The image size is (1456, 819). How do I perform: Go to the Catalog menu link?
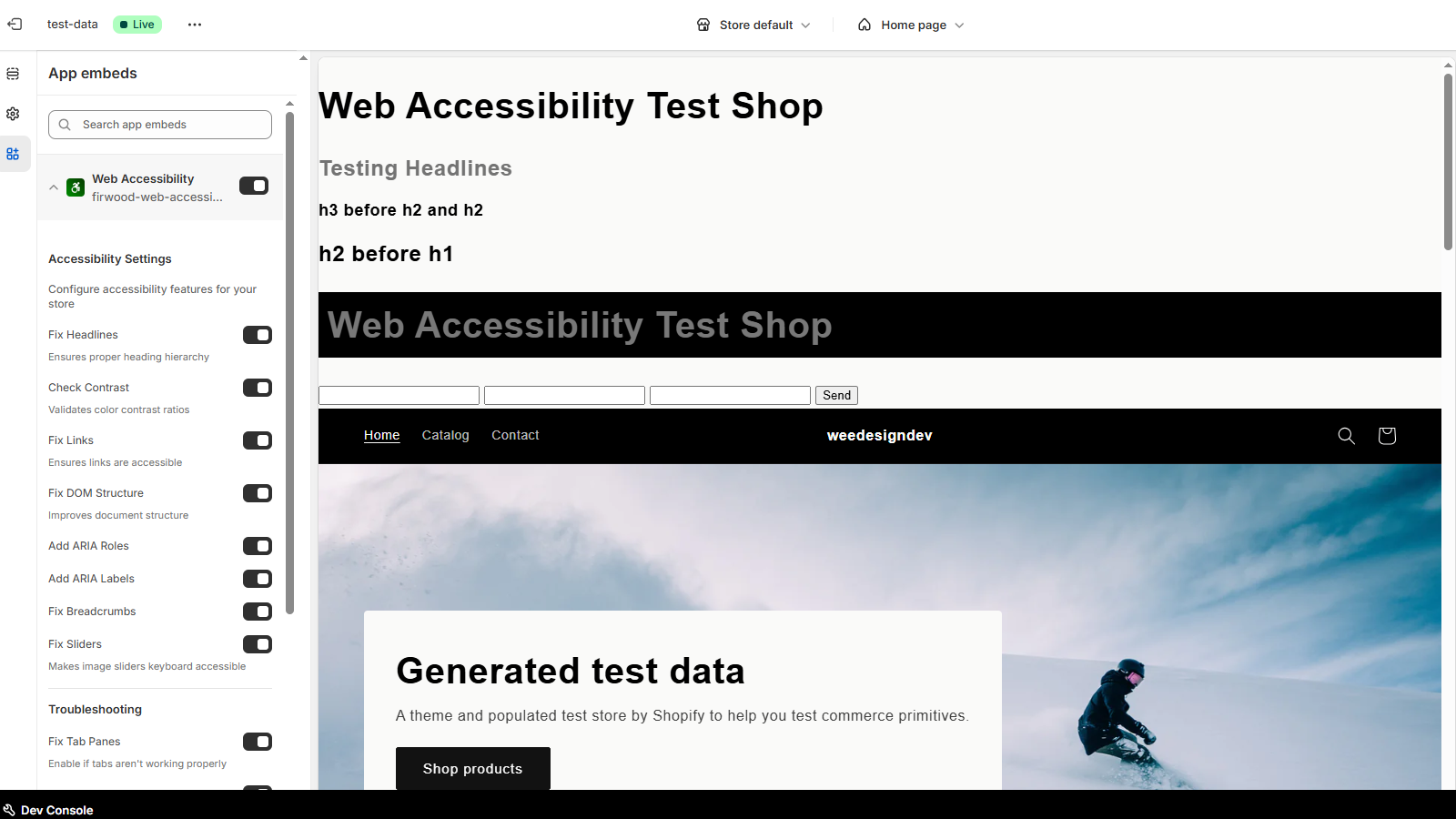point(445,435)
